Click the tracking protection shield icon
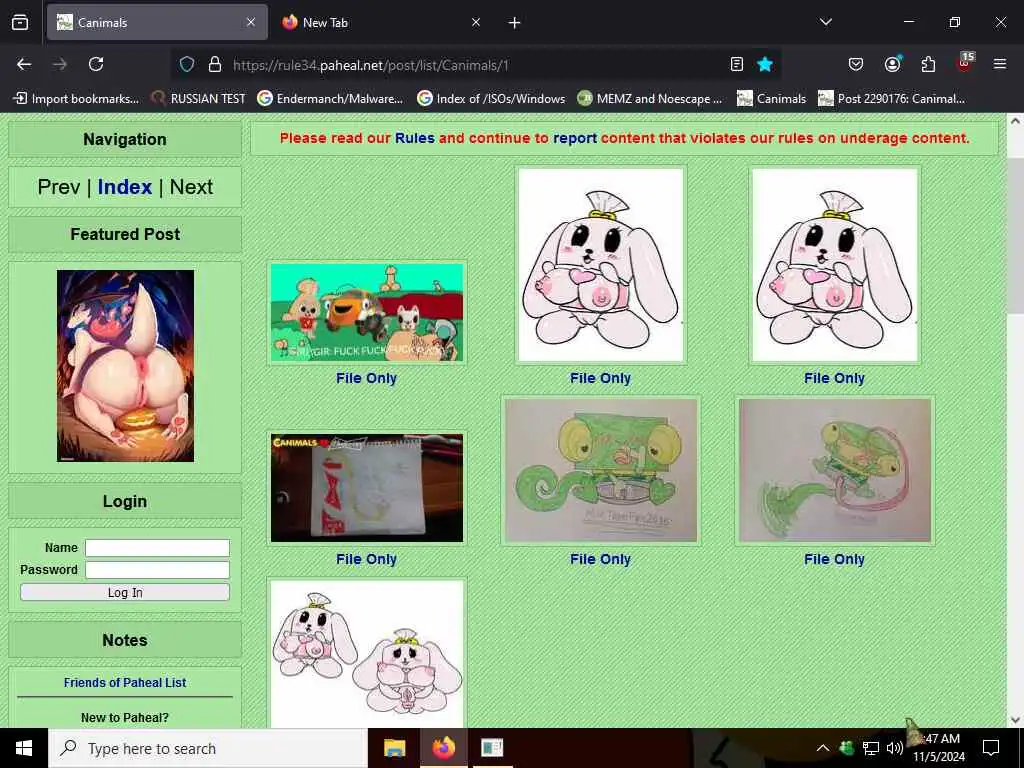Screen dimensions: 1024x768 187,64
